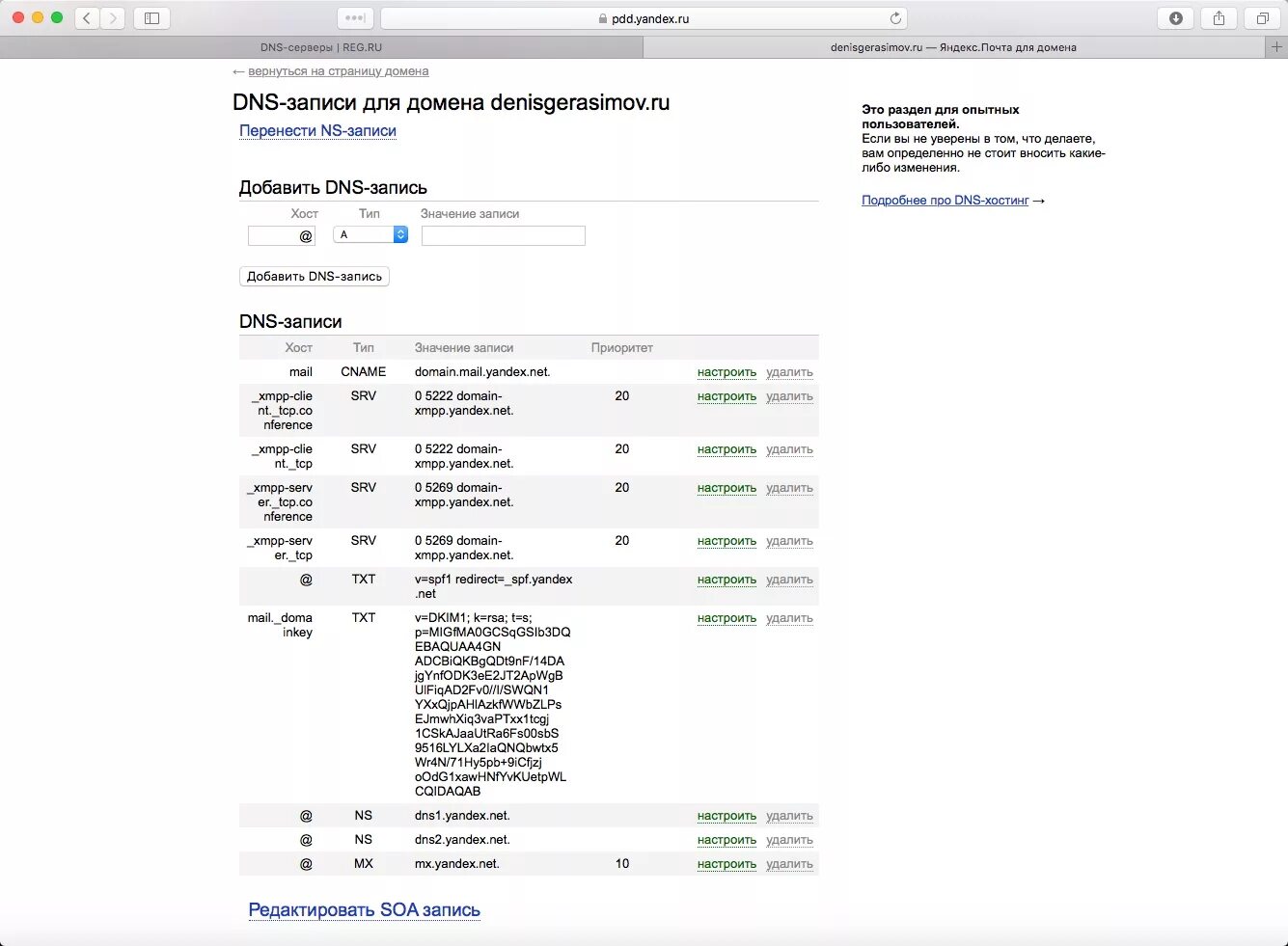This screenshot has height=946, width=1288.
Task: Add a new tab with plus button
Action: click(1276, 46)
